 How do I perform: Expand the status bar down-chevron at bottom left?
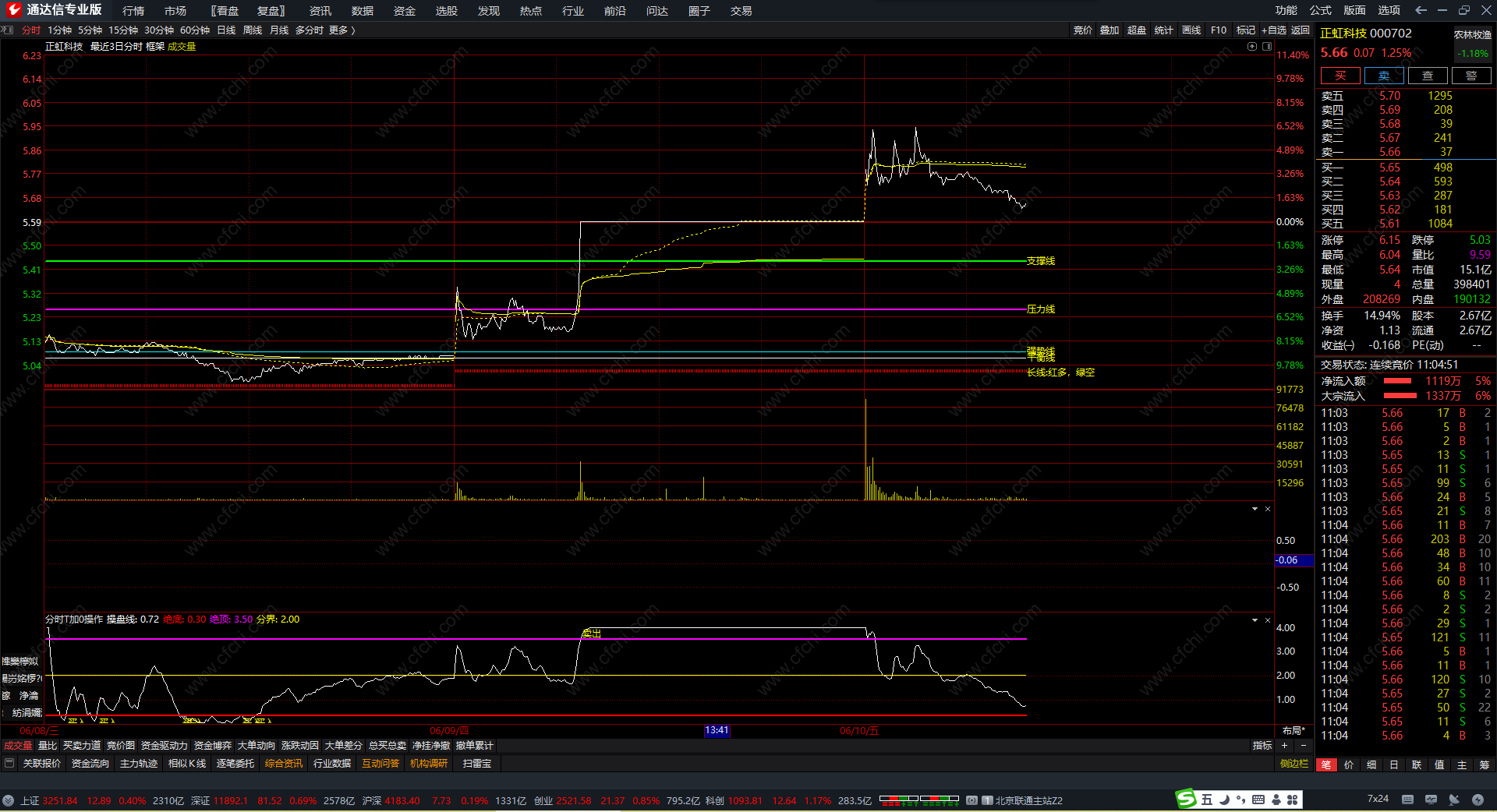8,800
